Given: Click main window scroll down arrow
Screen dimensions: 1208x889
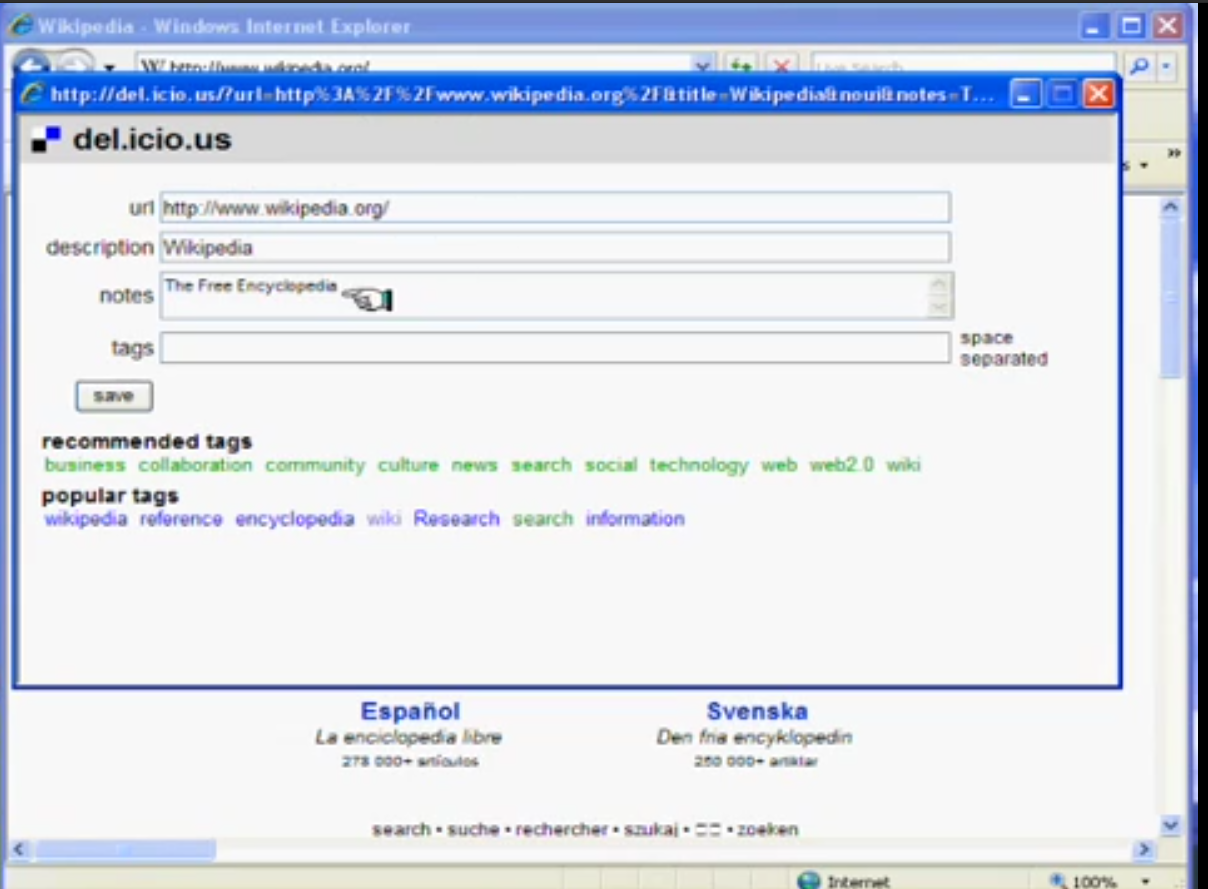Looking at the screenshot, I should (x=1172, y=825).
